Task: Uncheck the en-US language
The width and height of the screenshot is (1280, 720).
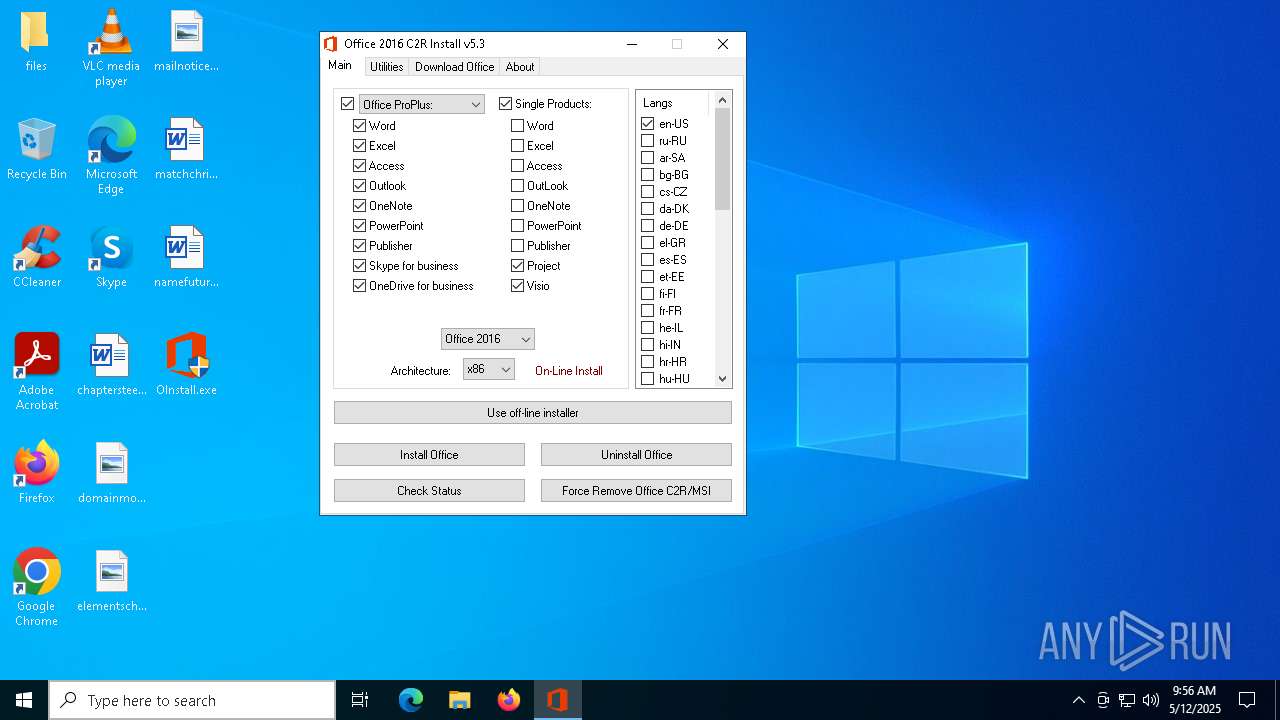Action: [x=648, y=124]
